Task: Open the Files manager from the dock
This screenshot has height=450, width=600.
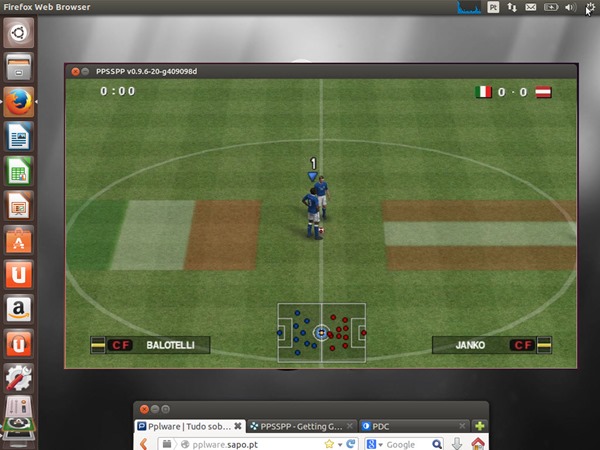Action: click(18, 67)
